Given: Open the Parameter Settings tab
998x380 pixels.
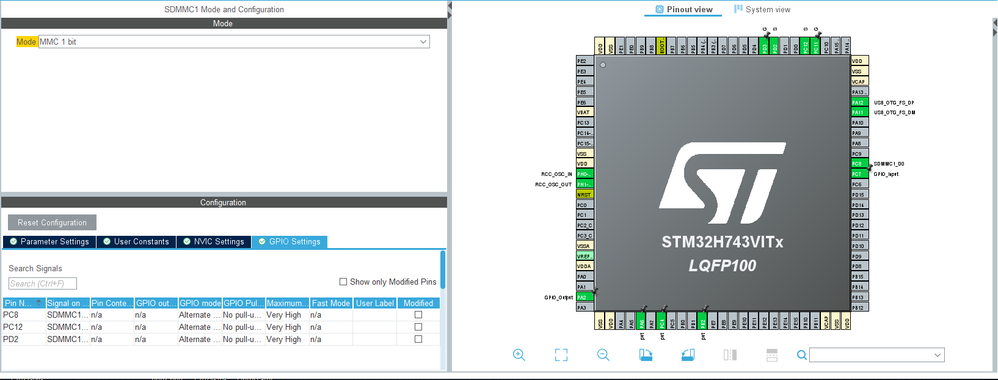Looking at the screenshot, I should point(50,242).
